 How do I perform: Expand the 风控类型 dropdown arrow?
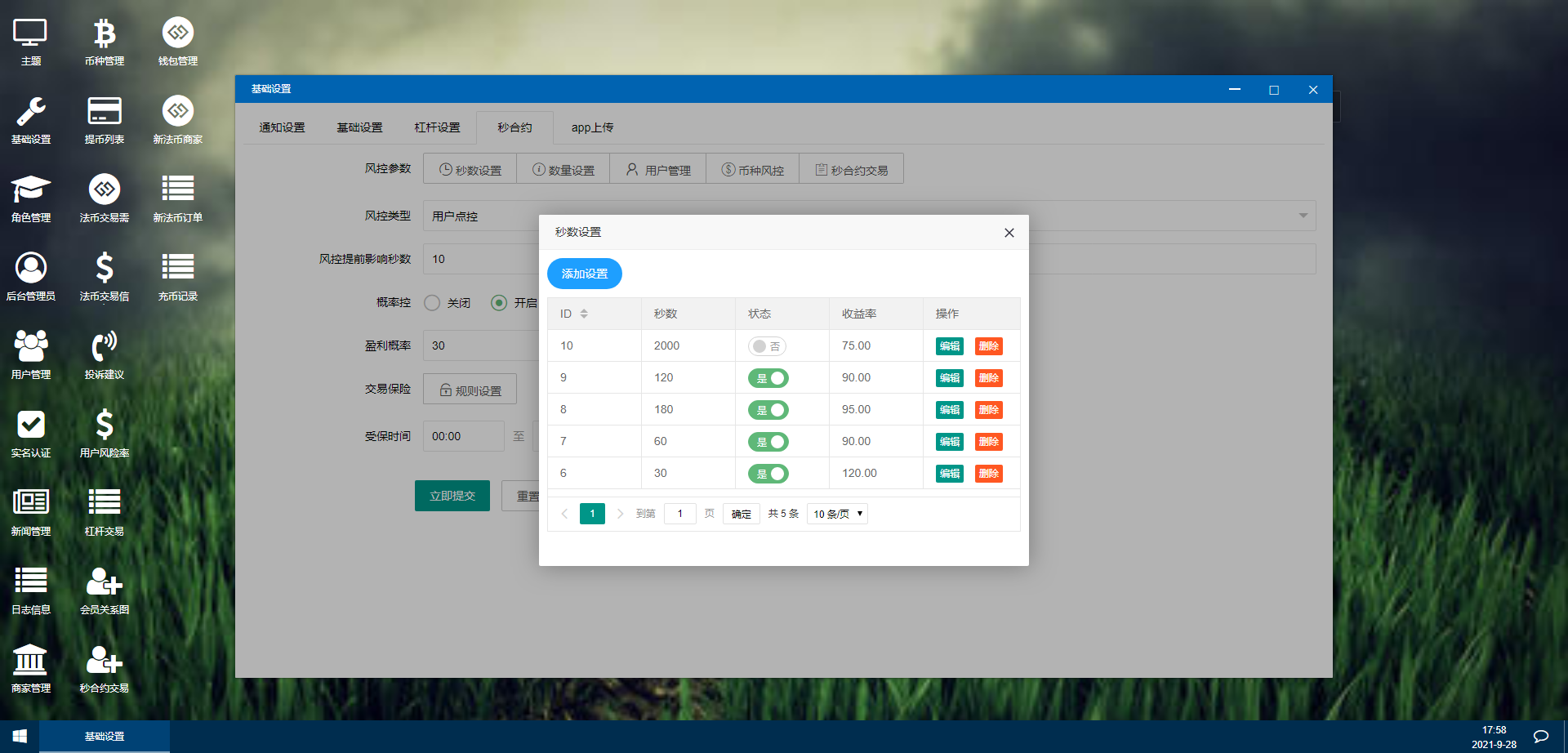coord(1303,216)
